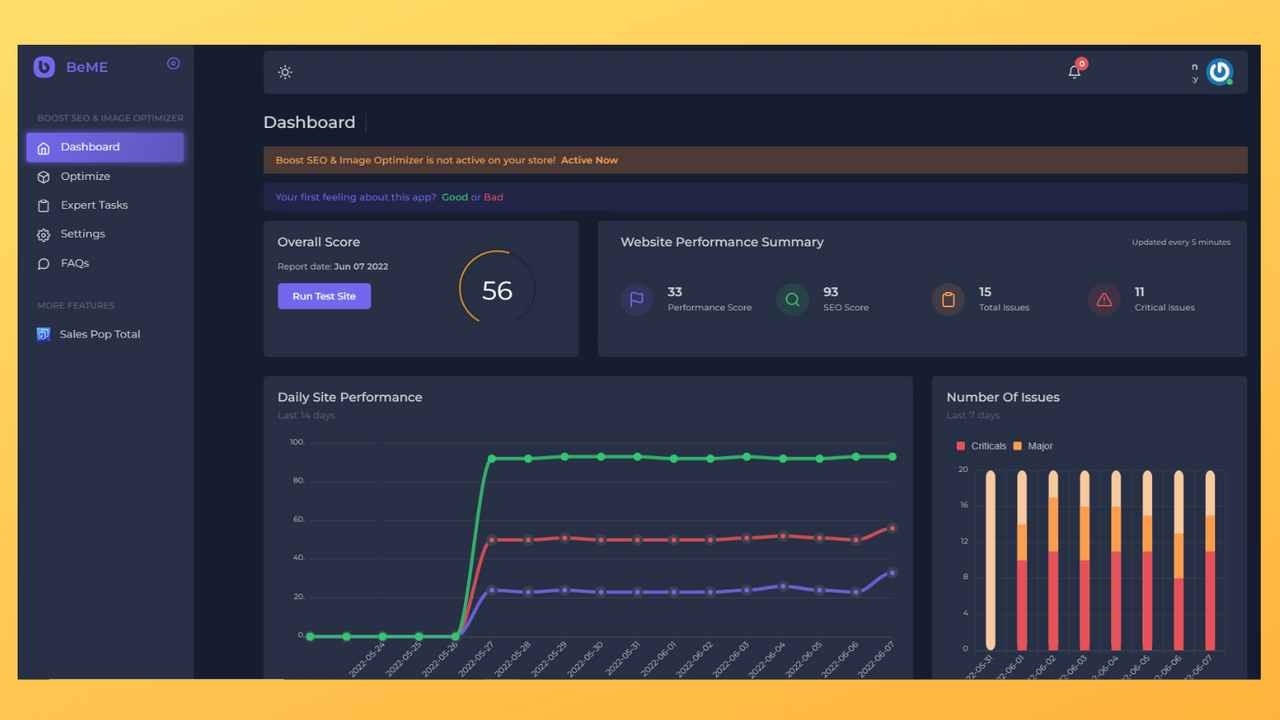The width and height of the screenshot is (1280, 720).
Task: Click the Sales Pop Total app icon
Action: click(43, 334)
